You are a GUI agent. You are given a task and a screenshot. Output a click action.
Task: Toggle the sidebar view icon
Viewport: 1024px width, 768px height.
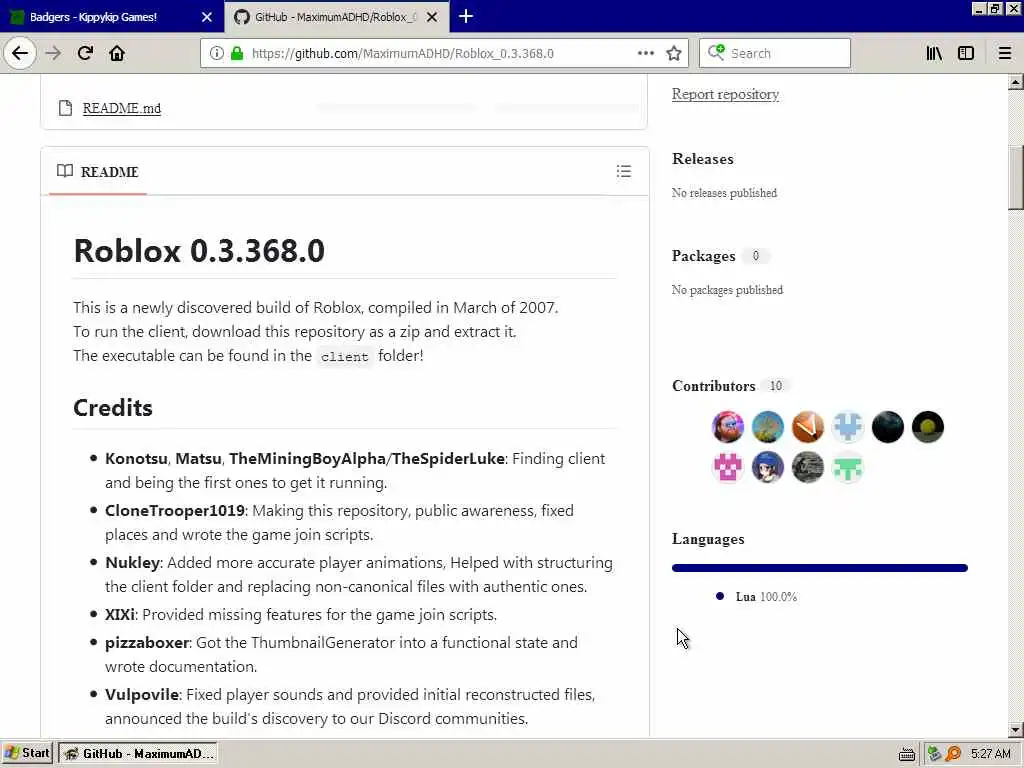pos(966,53)
